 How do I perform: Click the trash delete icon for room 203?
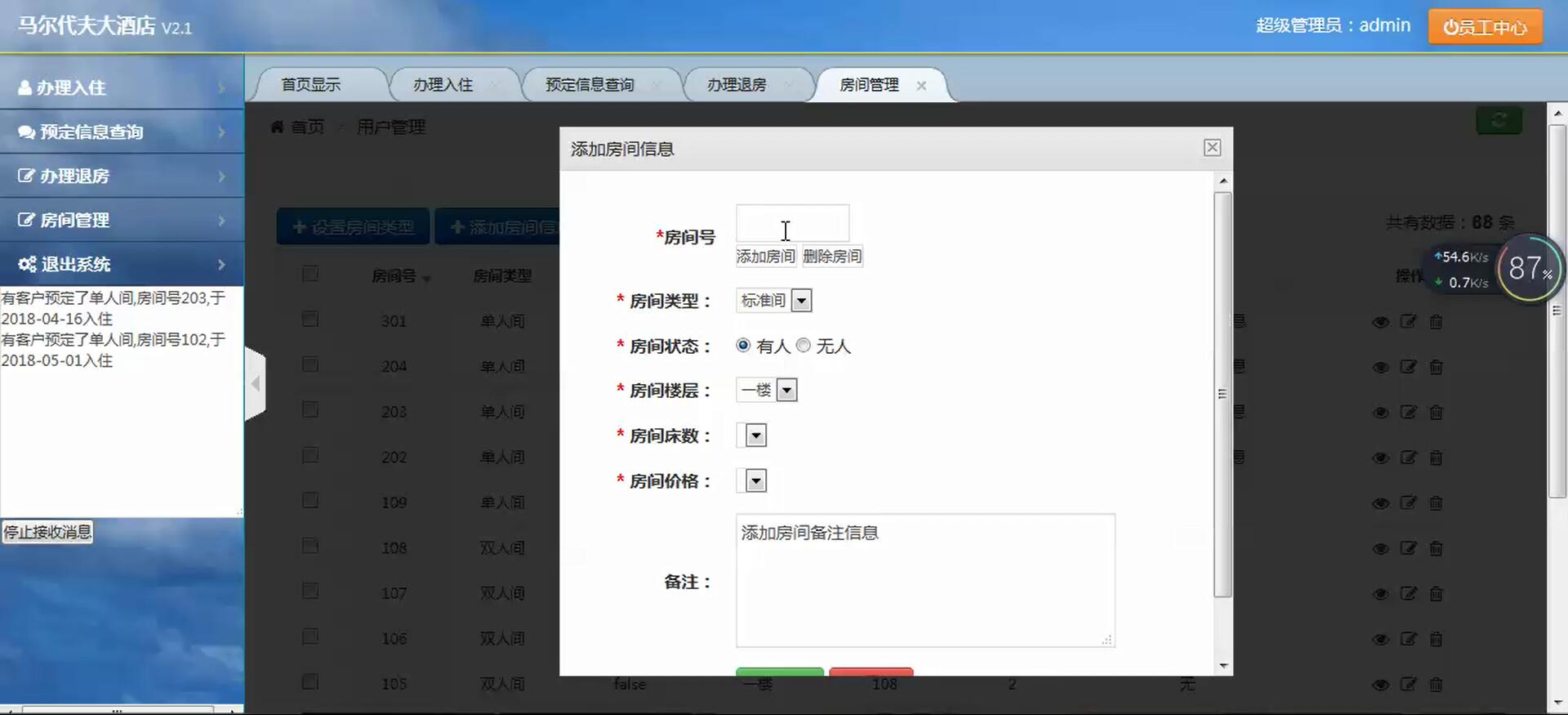pyautogui.click(x=1436, y=413)
